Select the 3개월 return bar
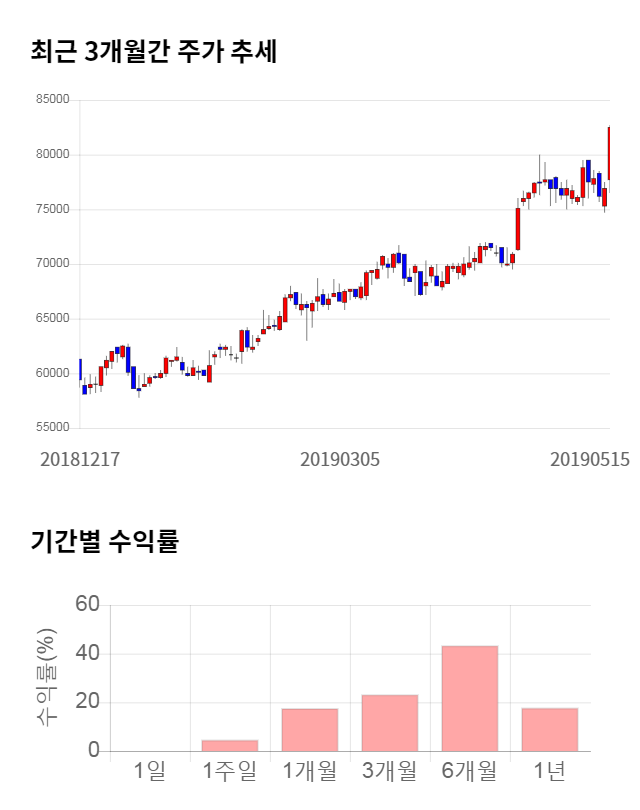The width and height of the screenshot is (640, 810). [x=389, y=722]
